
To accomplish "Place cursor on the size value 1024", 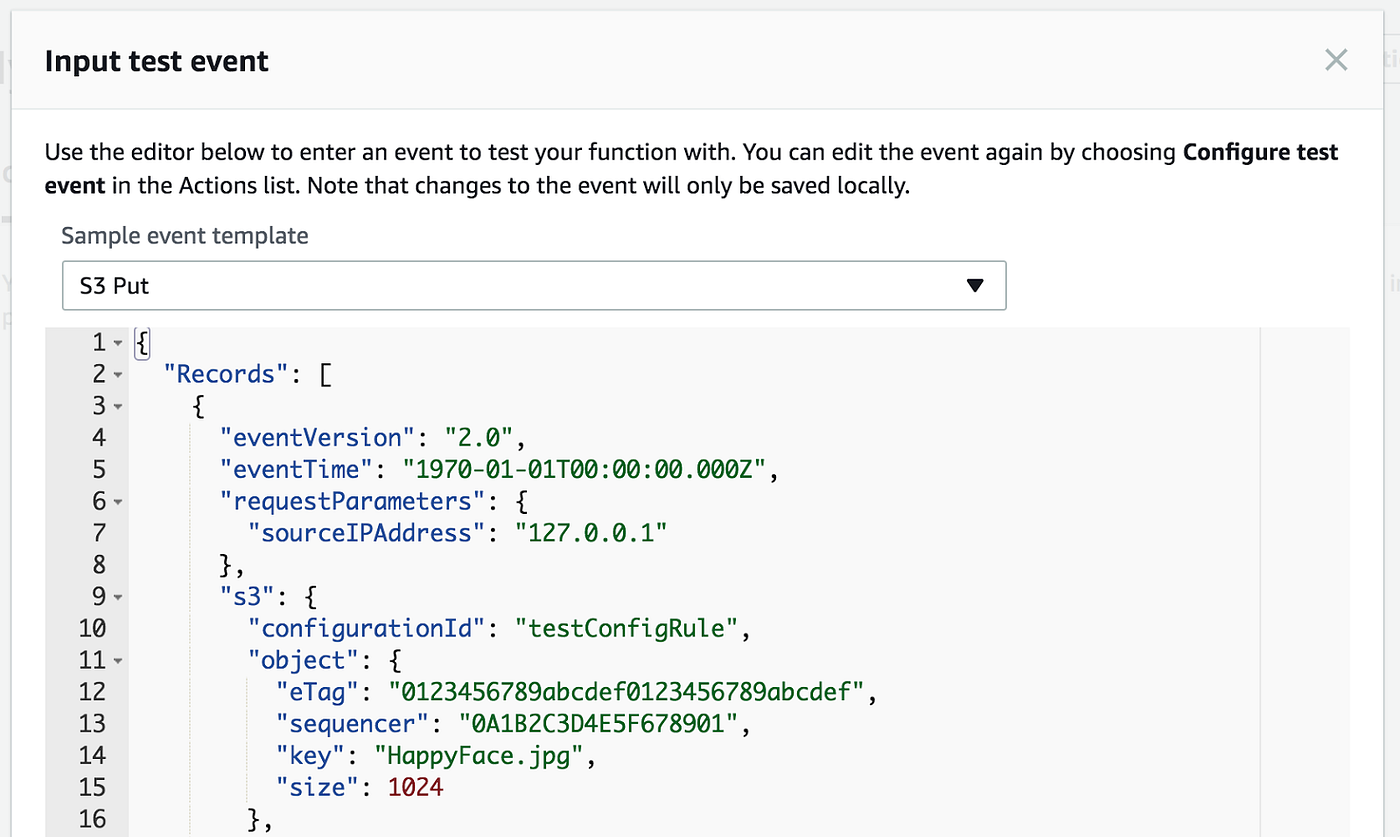I will (x=415, y=788).
